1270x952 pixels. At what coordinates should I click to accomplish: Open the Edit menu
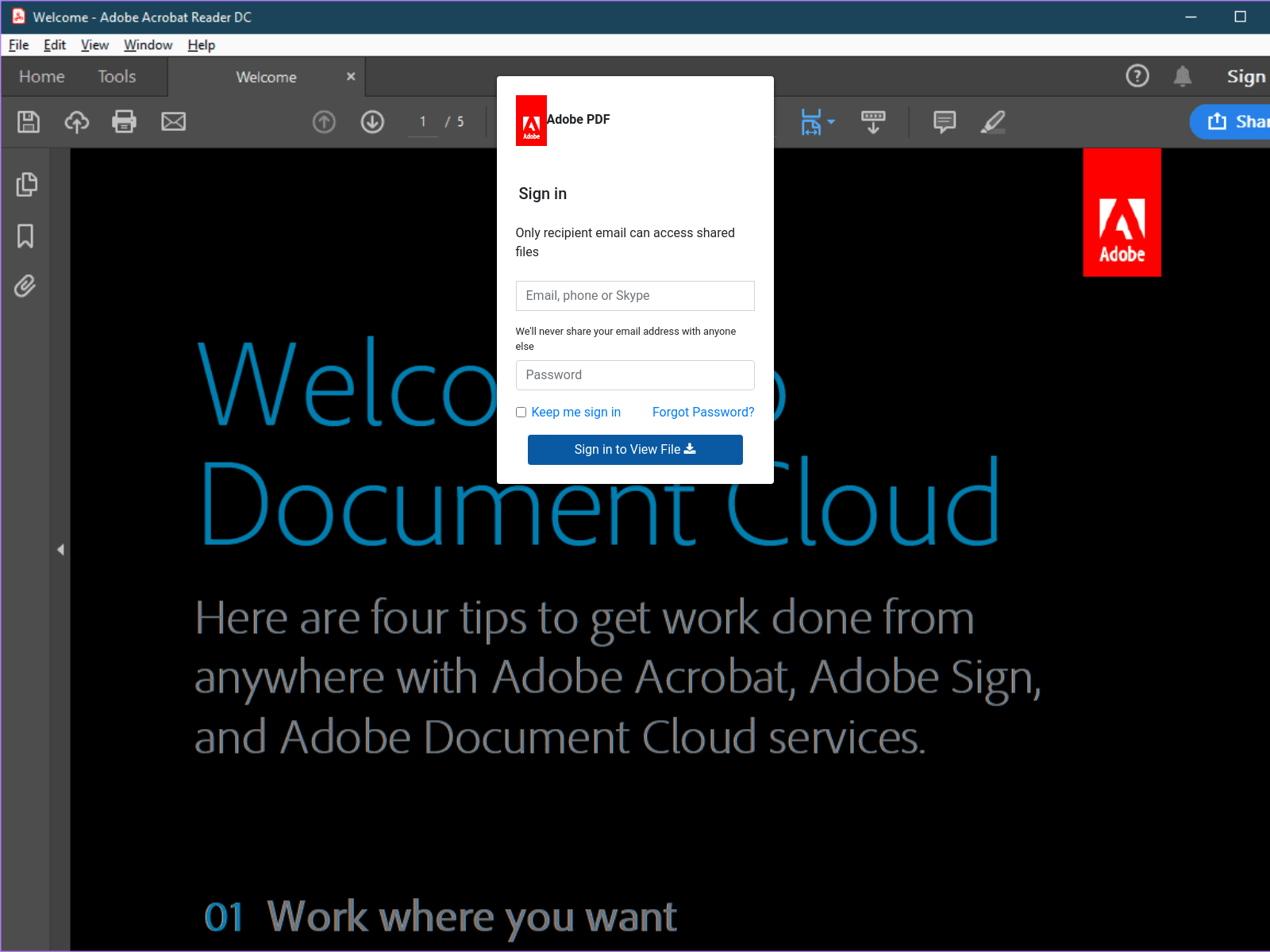point(55,45)
